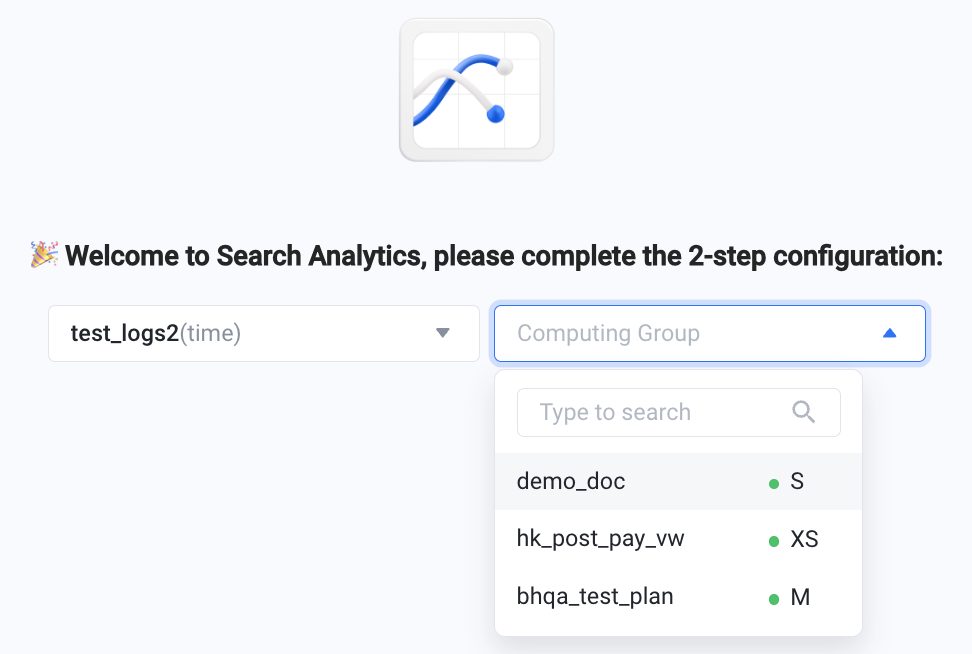Click the magnifier icon in search box

coord(803,412)
